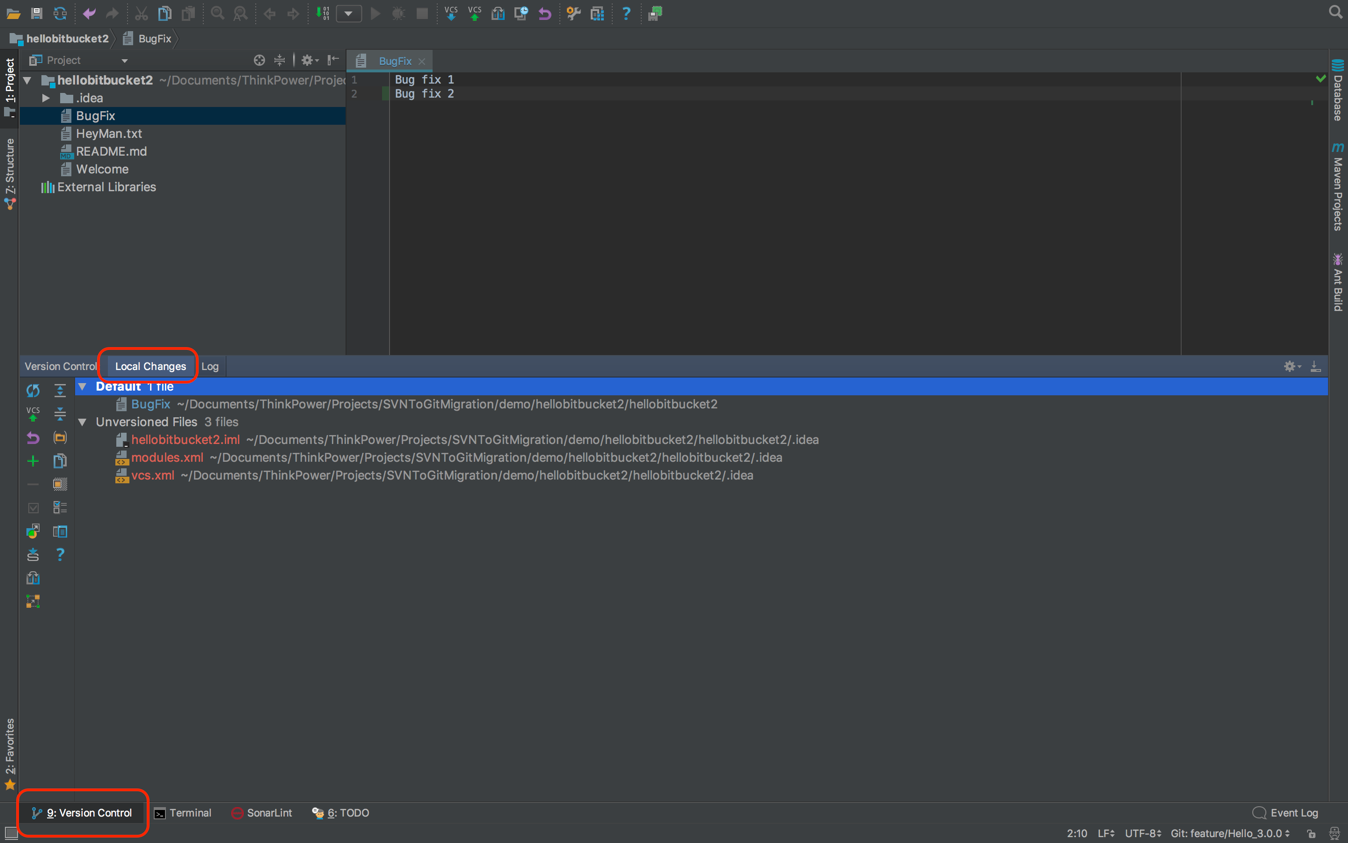The height and width of the screenshot is (843, 1348).
Task: Expand the .idea folder
Action: click(x=46, y=98)
